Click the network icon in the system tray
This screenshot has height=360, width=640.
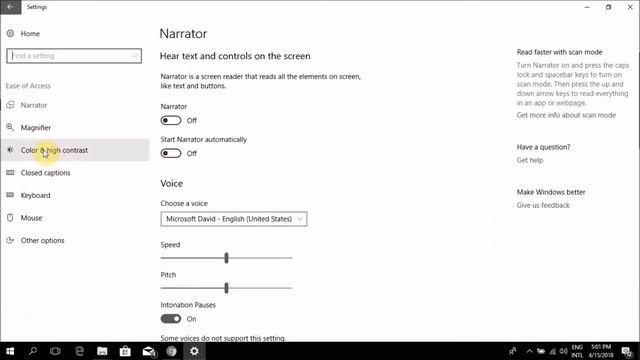pyautogui.click(x=553, y=351)
